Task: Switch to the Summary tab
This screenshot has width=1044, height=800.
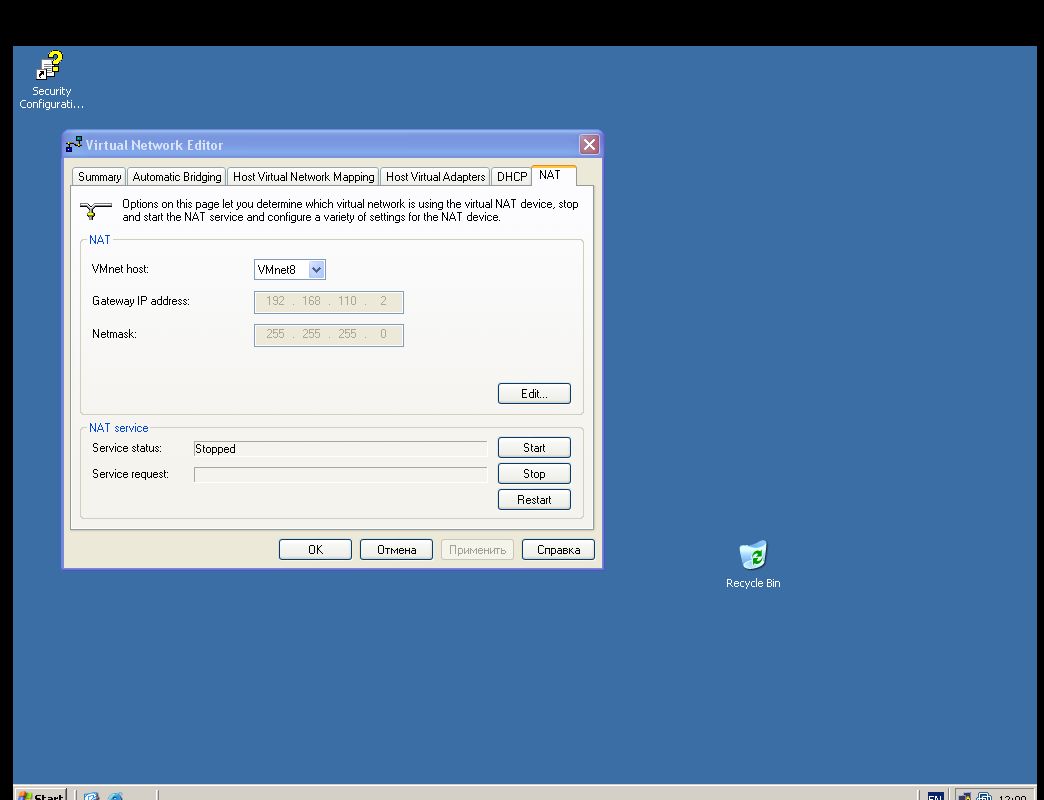Action: [99, 176]
